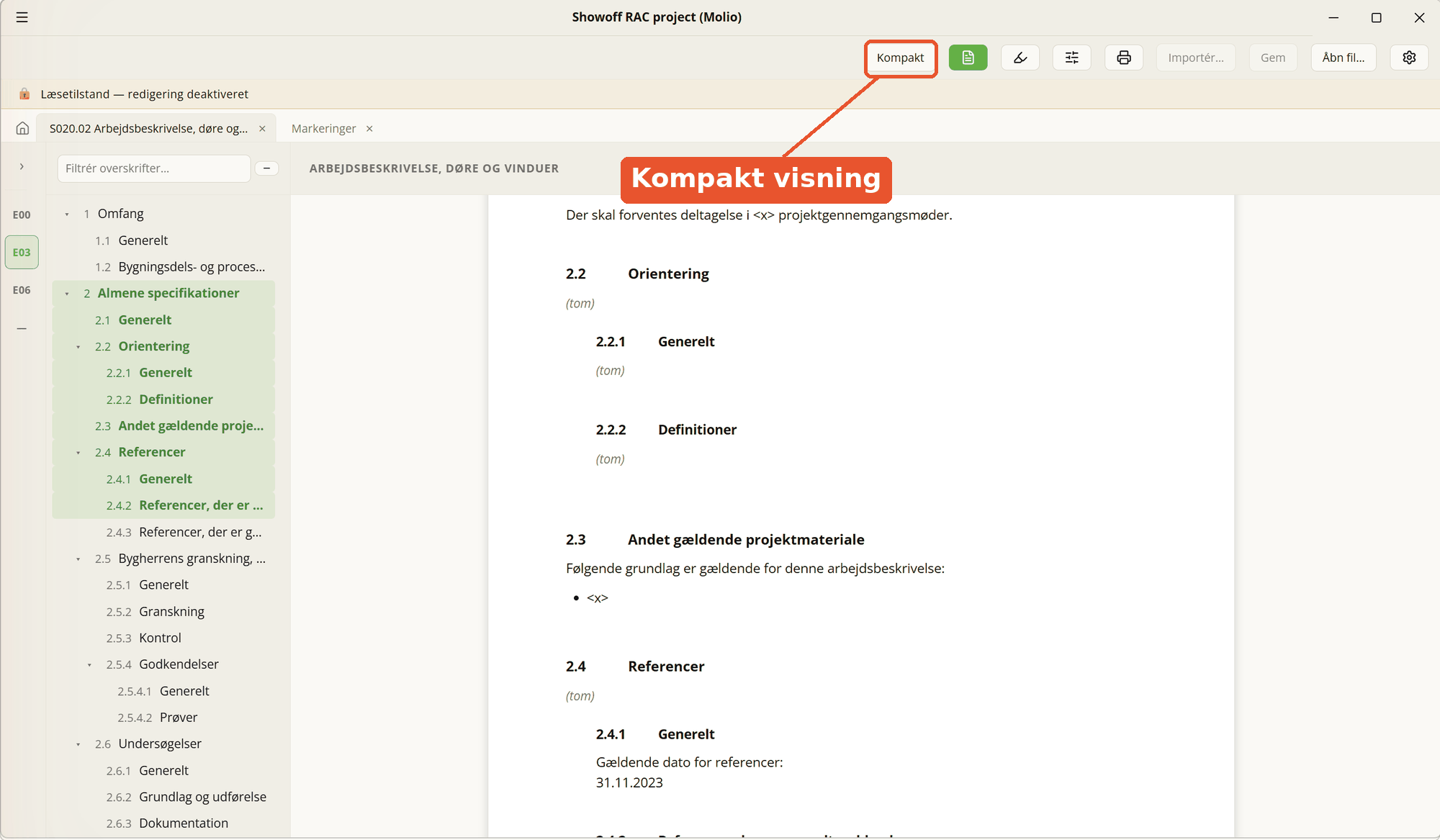The image size is (1440, 840).
Task: Collapse the 2.5 Bygherrens granskning node
Action: pyautogui.click(x=78, y=559)
